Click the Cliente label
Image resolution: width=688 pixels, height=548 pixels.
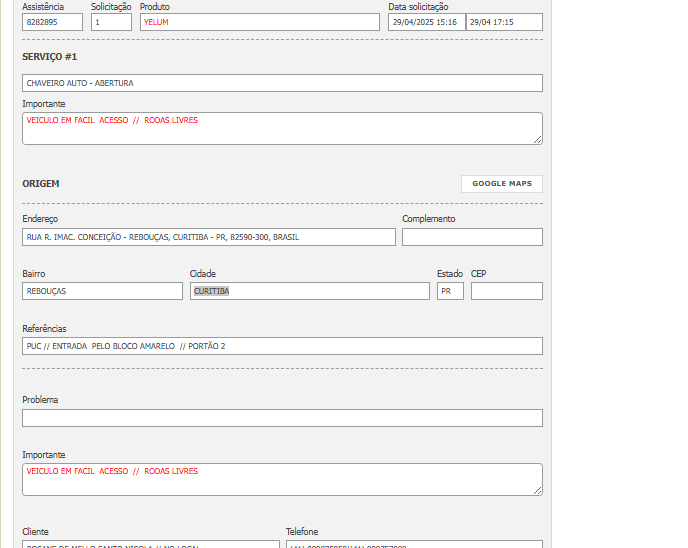(x=35, y=531)
